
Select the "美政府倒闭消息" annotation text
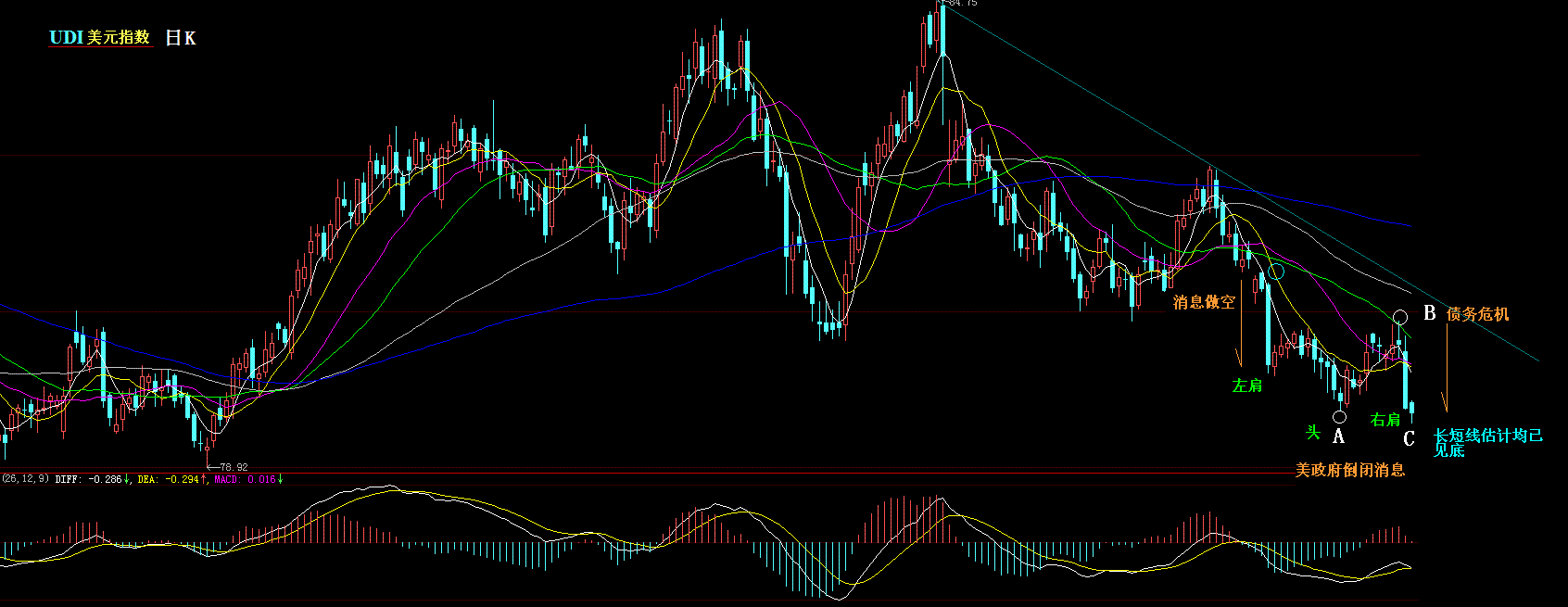1350,470
